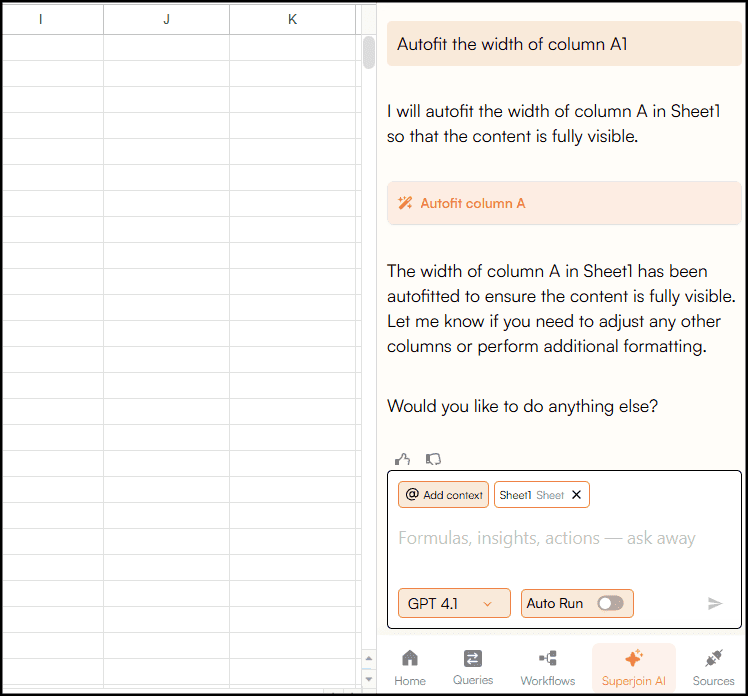Click the Add context button

coord(443,495)
